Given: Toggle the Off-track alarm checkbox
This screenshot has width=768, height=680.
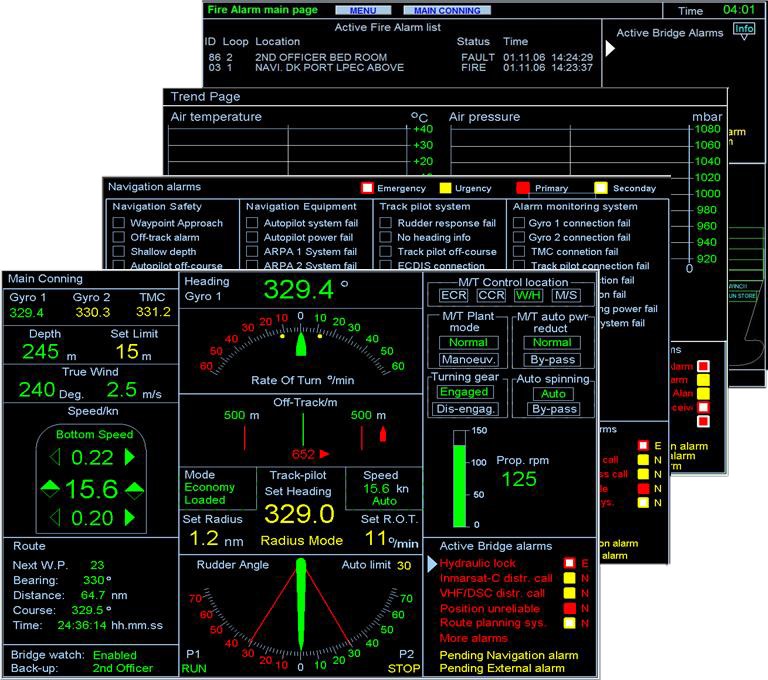Looking at the screenshot, I should [119, 237].
